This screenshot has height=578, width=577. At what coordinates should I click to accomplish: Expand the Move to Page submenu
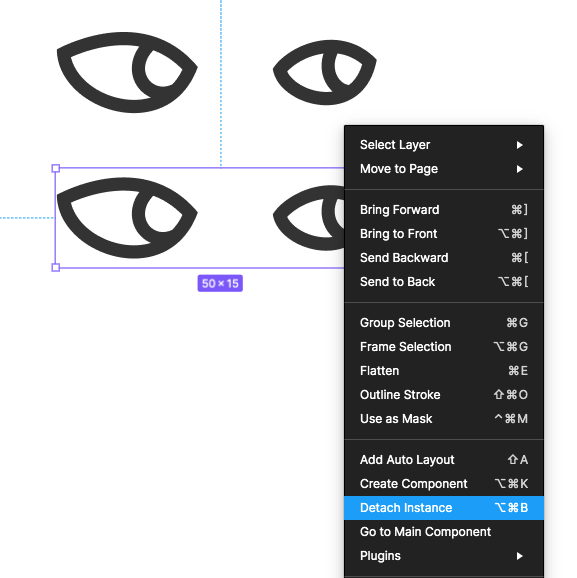point(444,169)
